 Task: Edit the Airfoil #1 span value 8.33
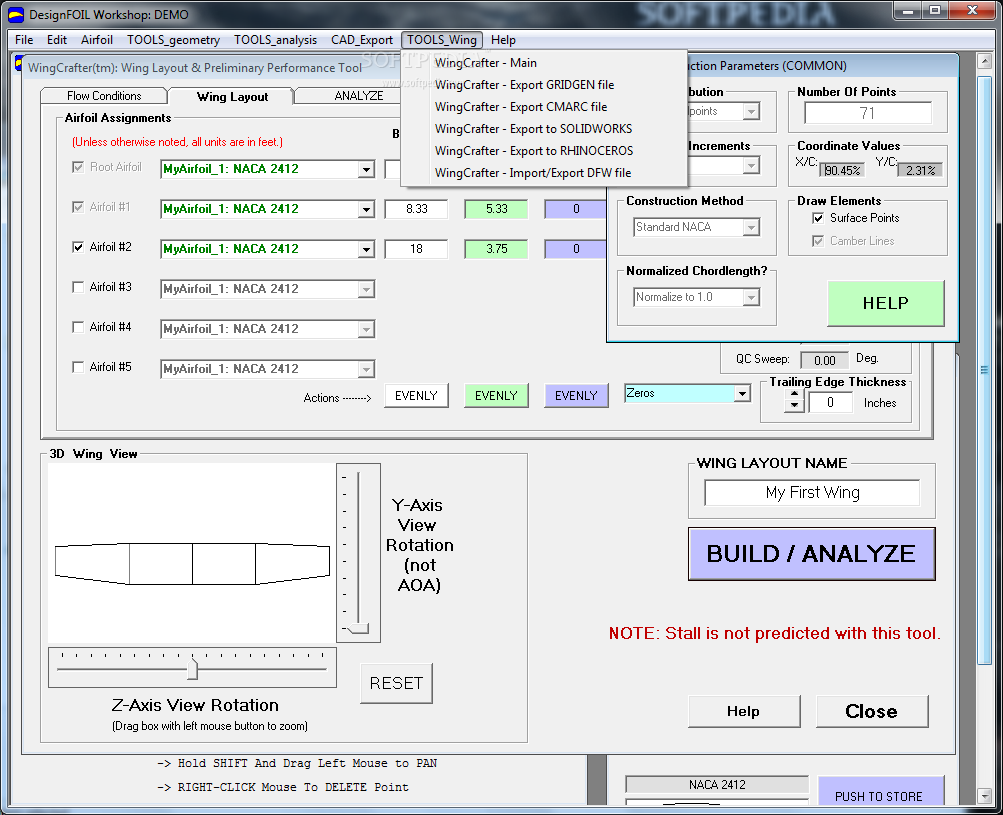point(416,209)
